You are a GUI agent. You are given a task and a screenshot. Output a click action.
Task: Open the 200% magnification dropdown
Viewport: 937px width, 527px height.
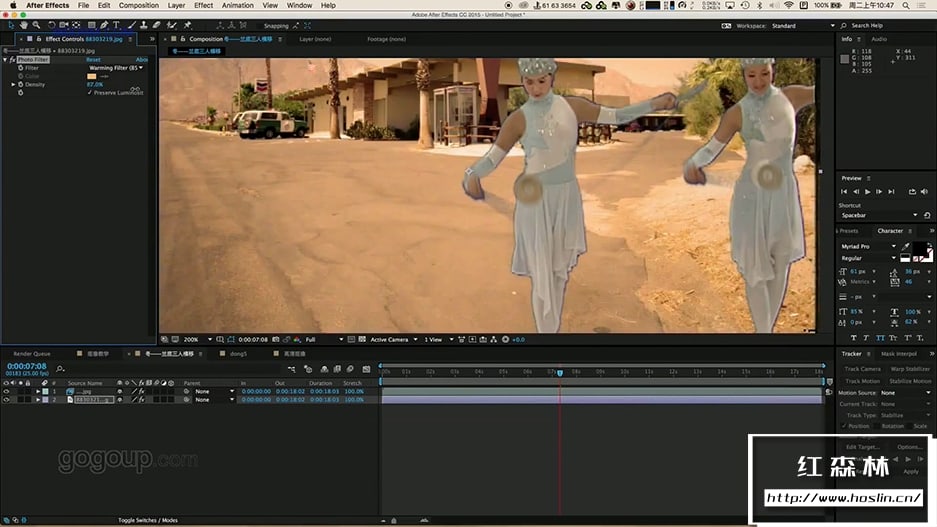point(197,339)
